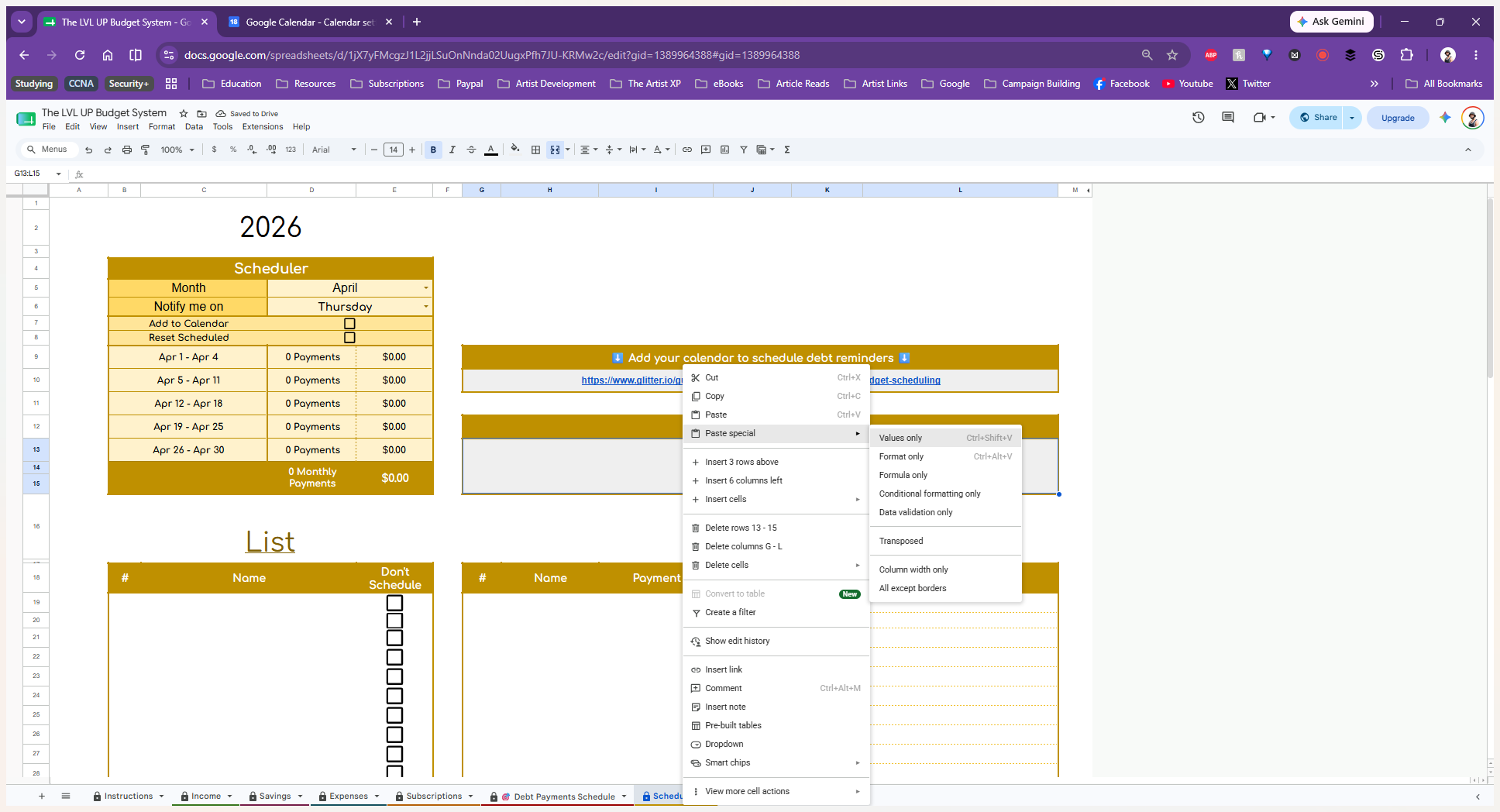Choose Transposed paste option
The image size is (1500, 812).
point(945,541)
